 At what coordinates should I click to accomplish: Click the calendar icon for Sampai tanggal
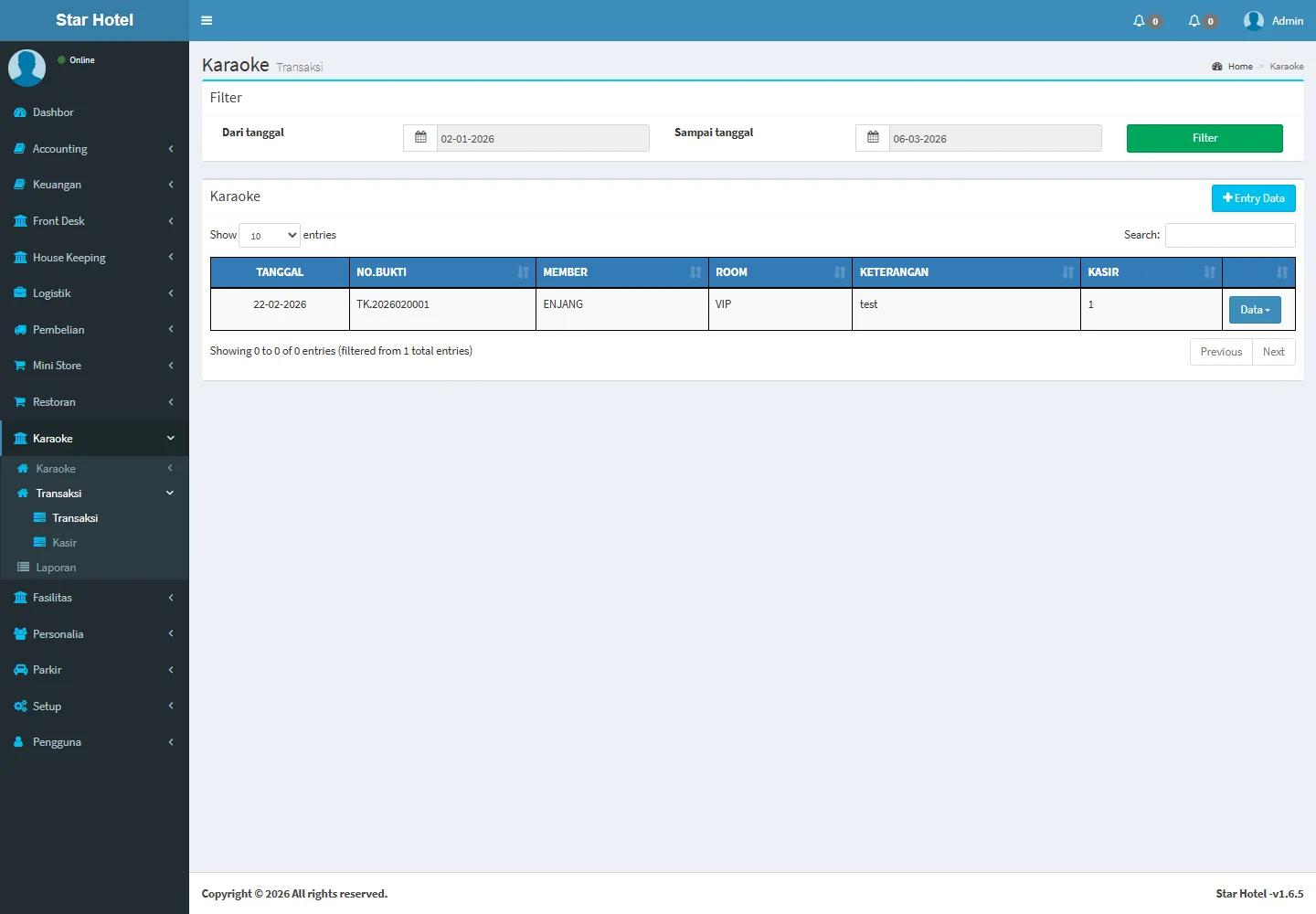(x=873, y=138)
